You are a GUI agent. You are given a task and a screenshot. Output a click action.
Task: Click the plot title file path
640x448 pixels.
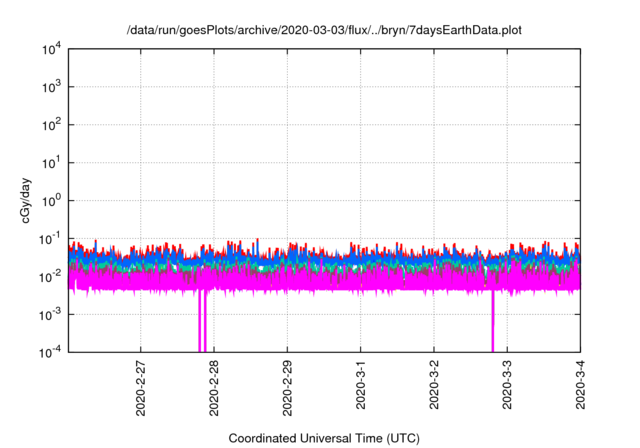(x=324, y=30)
